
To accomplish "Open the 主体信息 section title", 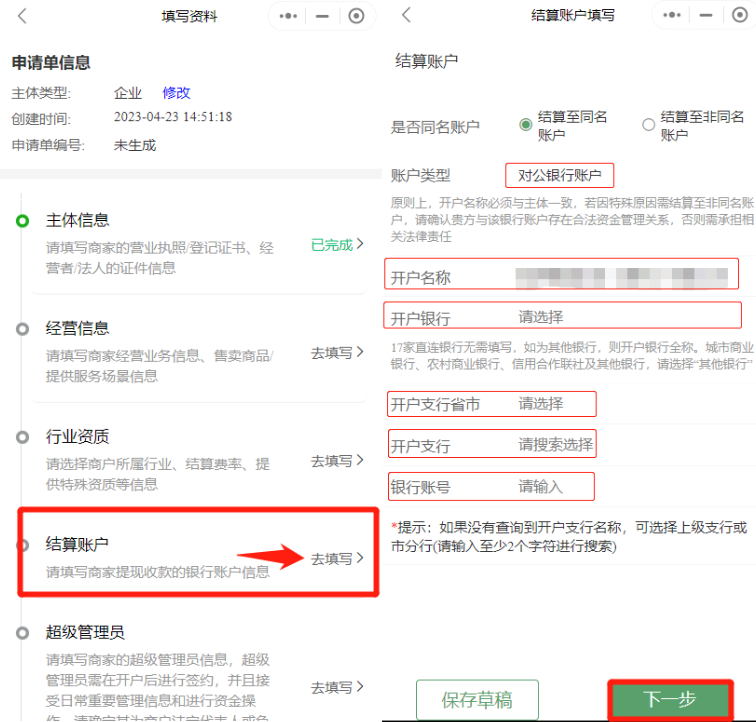I will point(77,220).
